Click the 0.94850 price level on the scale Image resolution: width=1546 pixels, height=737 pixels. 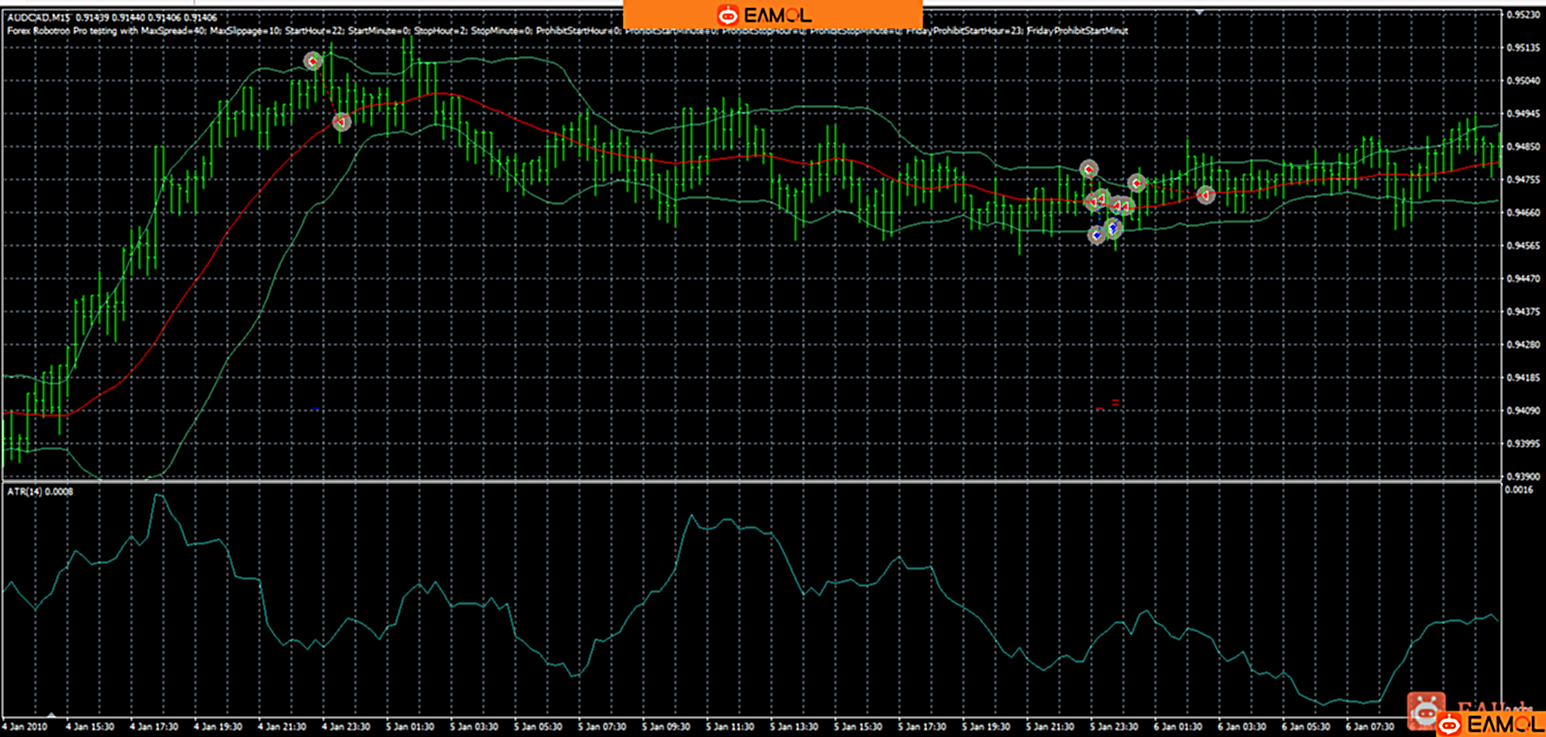pyautogui.click(x=1524, y=145)
